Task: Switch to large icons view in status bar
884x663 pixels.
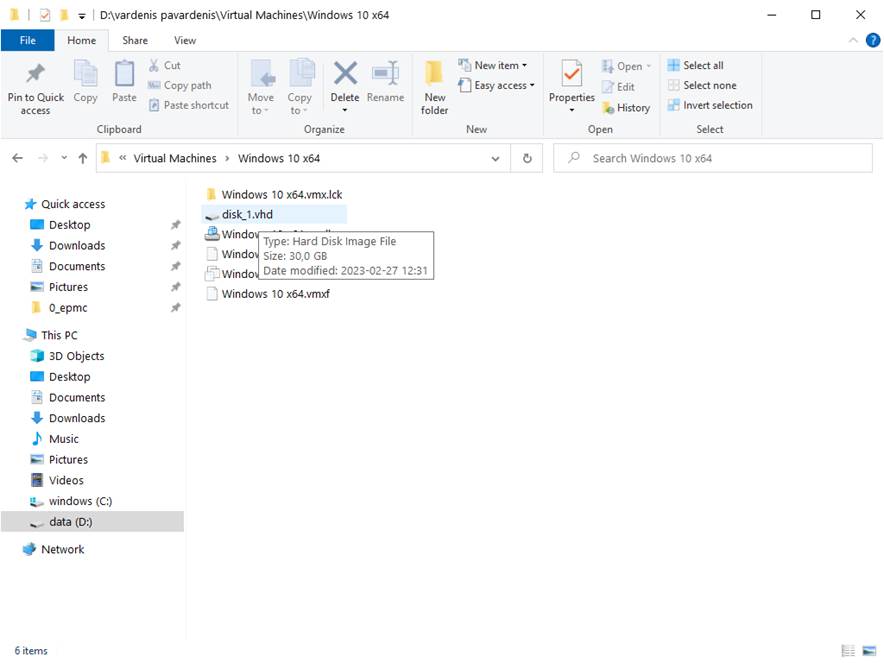Action: tap(868, 651)
